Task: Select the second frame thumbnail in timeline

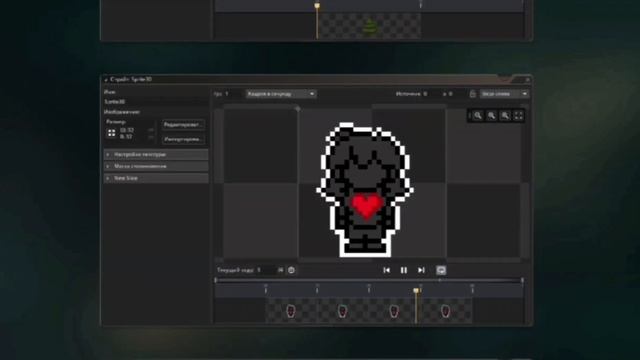Action: click(342, 311)
